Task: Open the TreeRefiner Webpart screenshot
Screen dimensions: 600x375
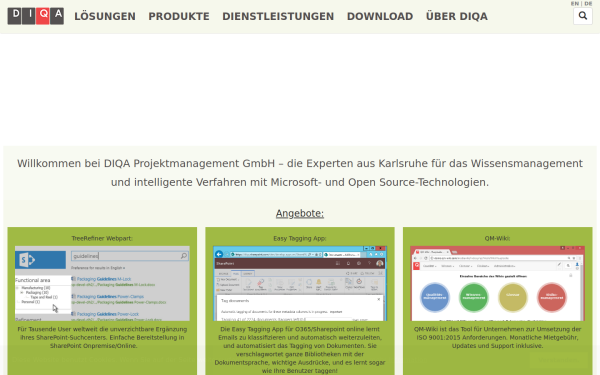Action: tap(102, 283)
